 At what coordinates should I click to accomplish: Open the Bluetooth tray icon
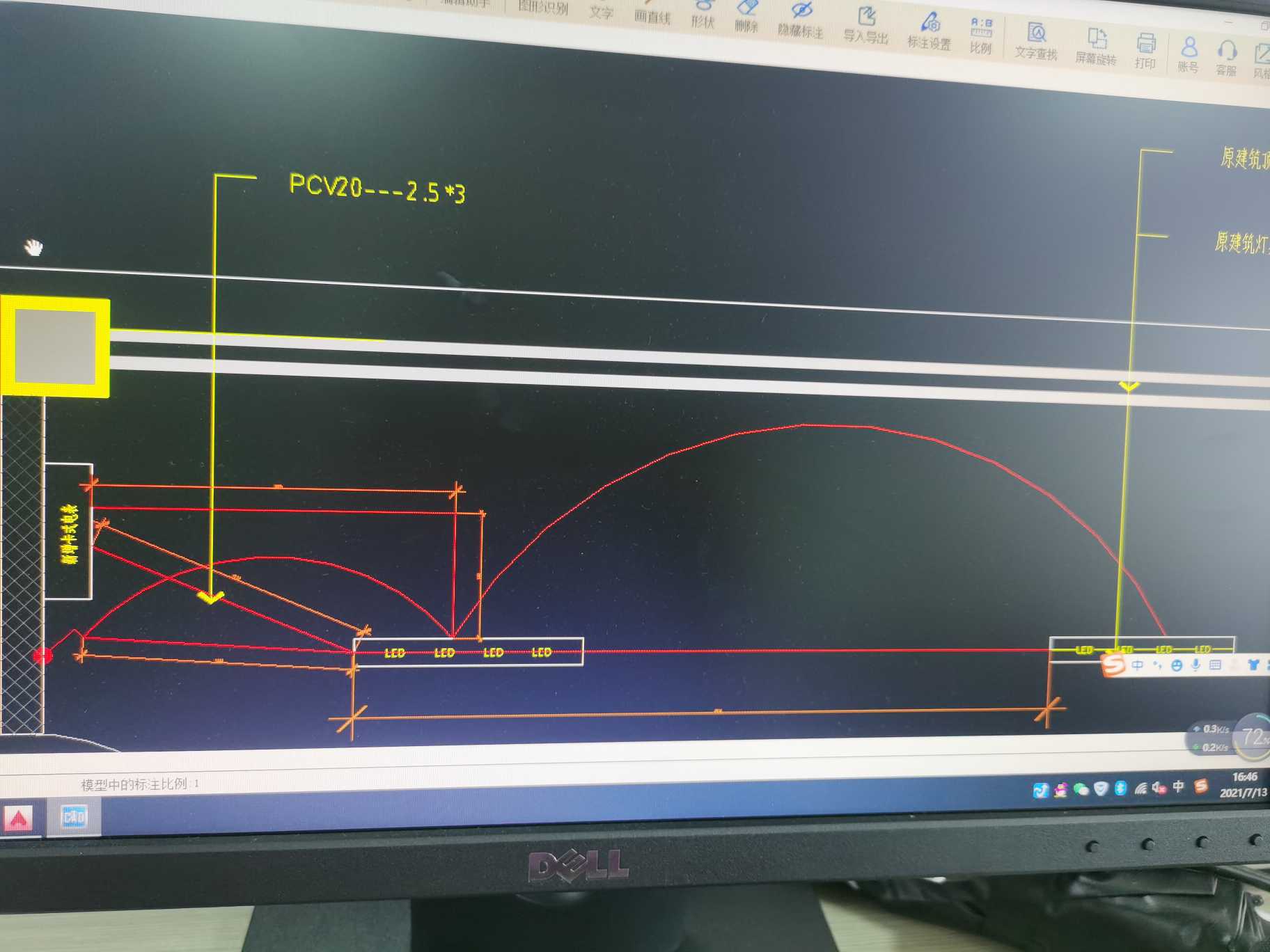pyautogui.click(x=1120, y=788)
